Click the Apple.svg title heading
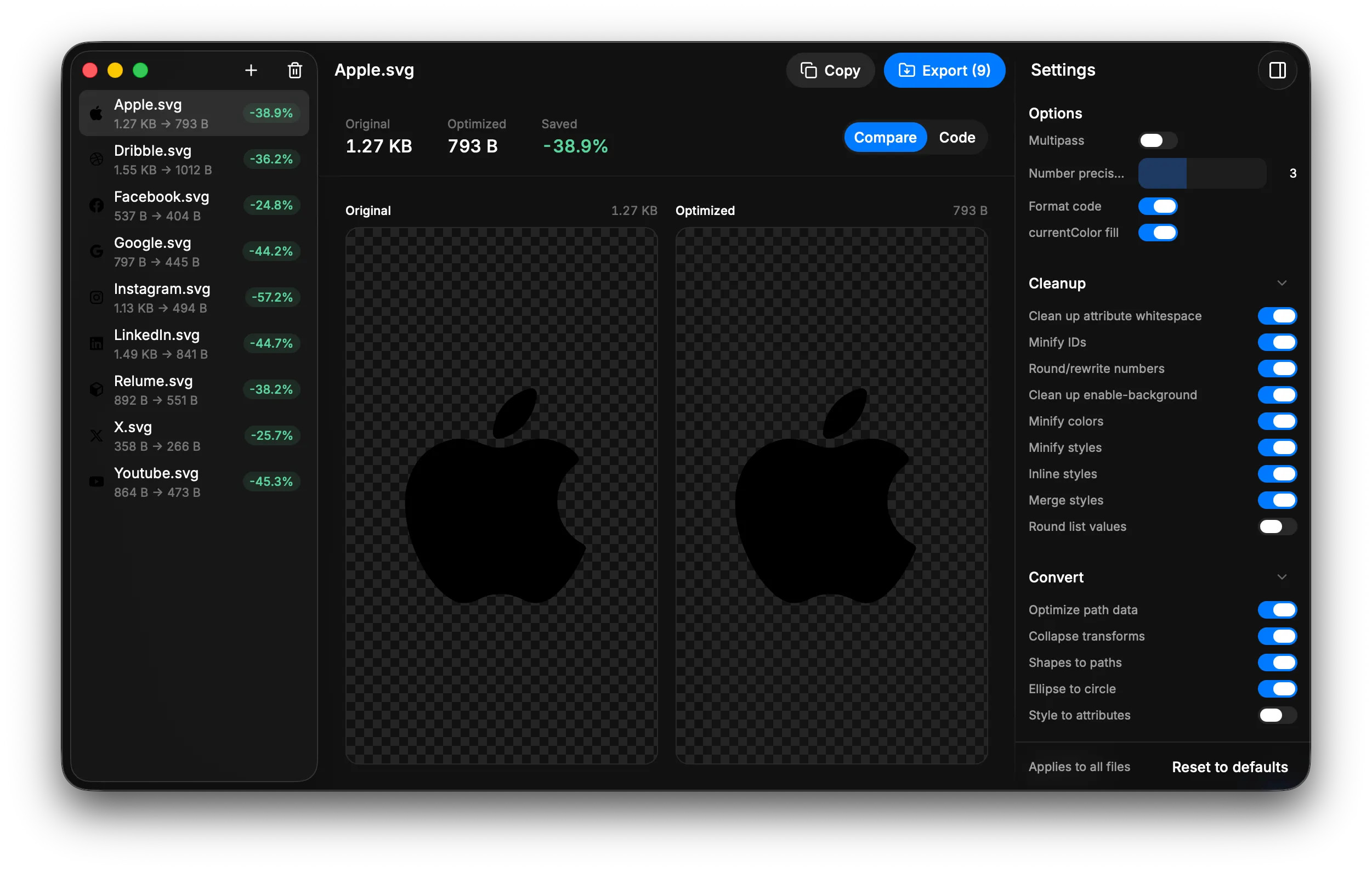 (x=374, y=70)
